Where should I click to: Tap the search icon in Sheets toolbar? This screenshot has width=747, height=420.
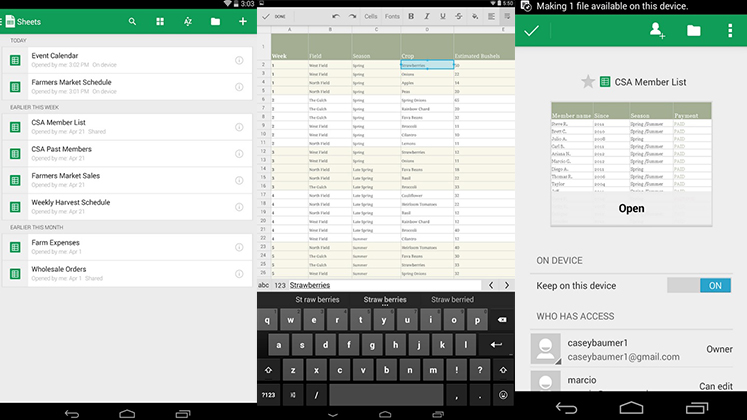pos(132,21)
